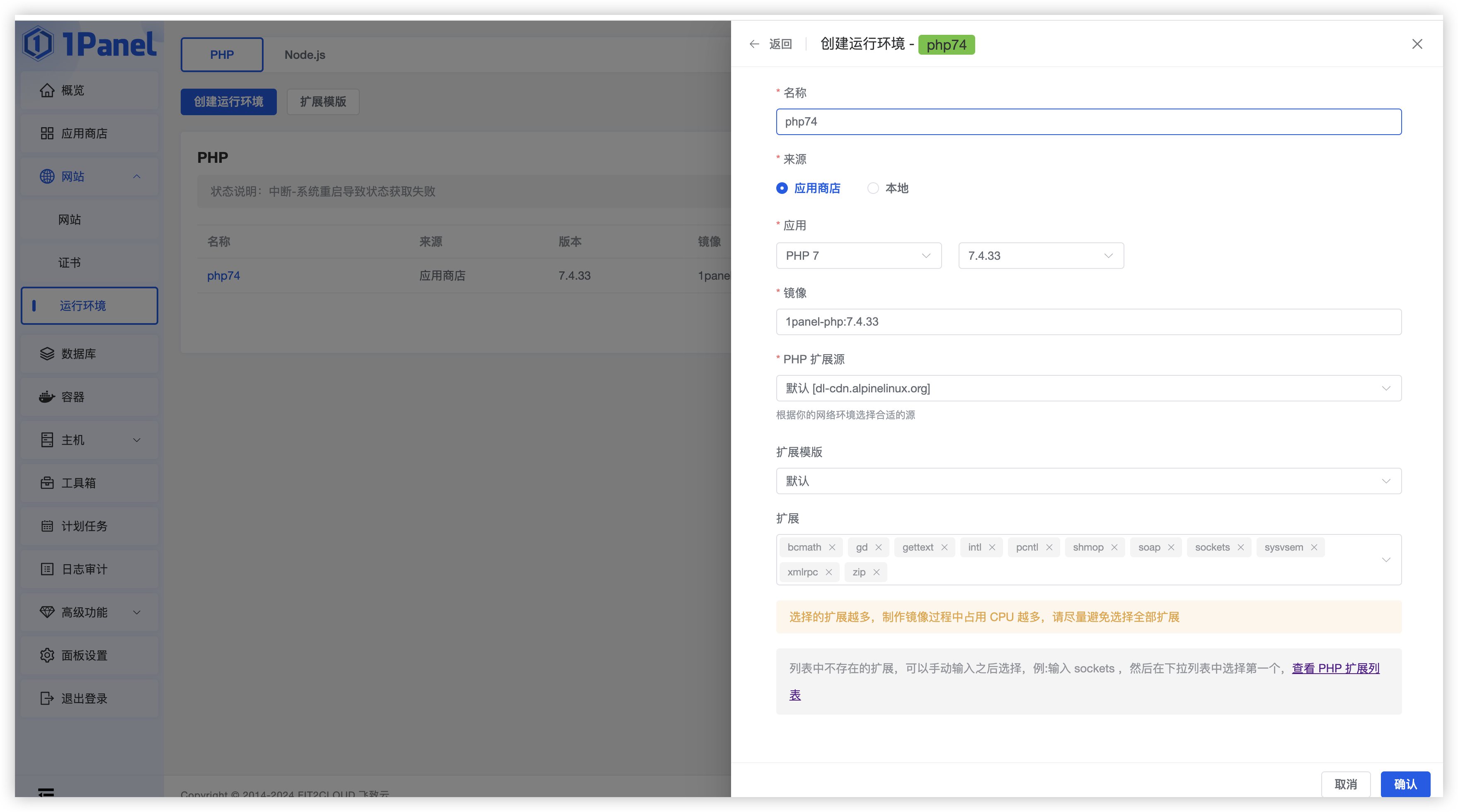Open the 工具箱 toolbox icon

pos(47,483)
